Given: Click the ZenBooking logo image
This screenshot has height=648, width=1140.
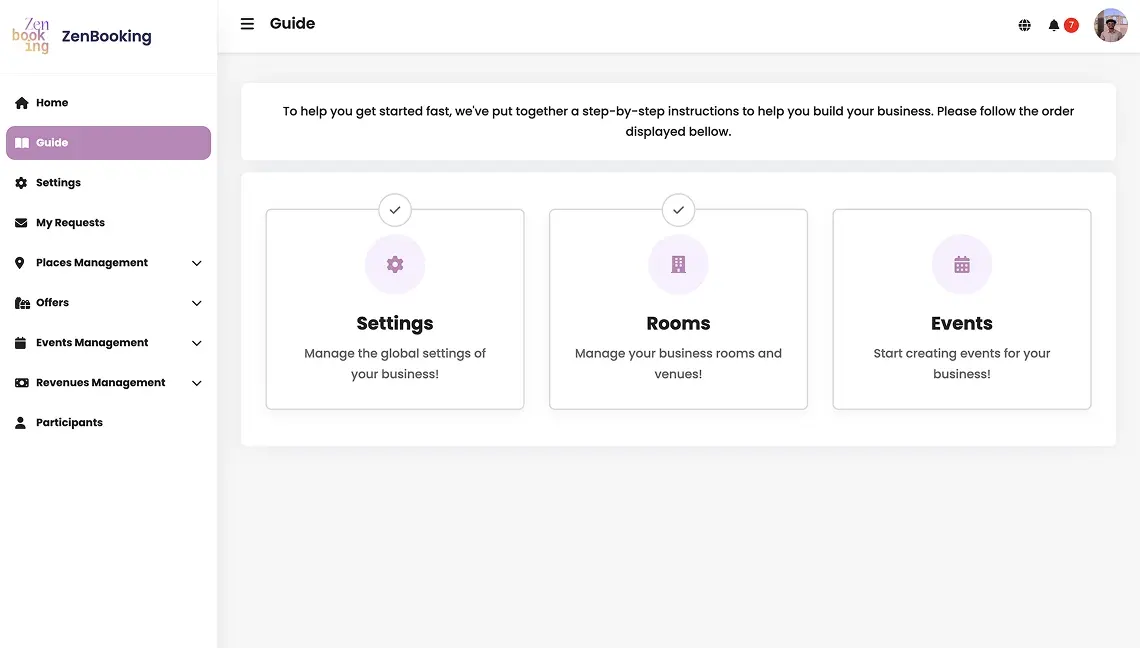Looking at the screenshot, I should pos(31,36).
